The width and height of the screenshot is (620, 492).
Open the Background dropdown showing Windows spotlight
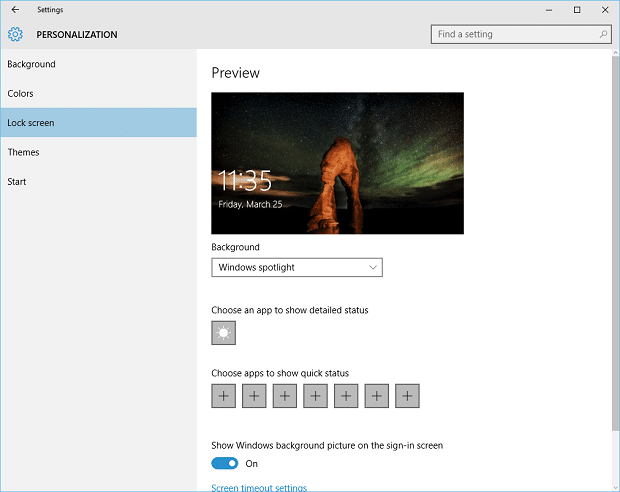click(297, 267)
